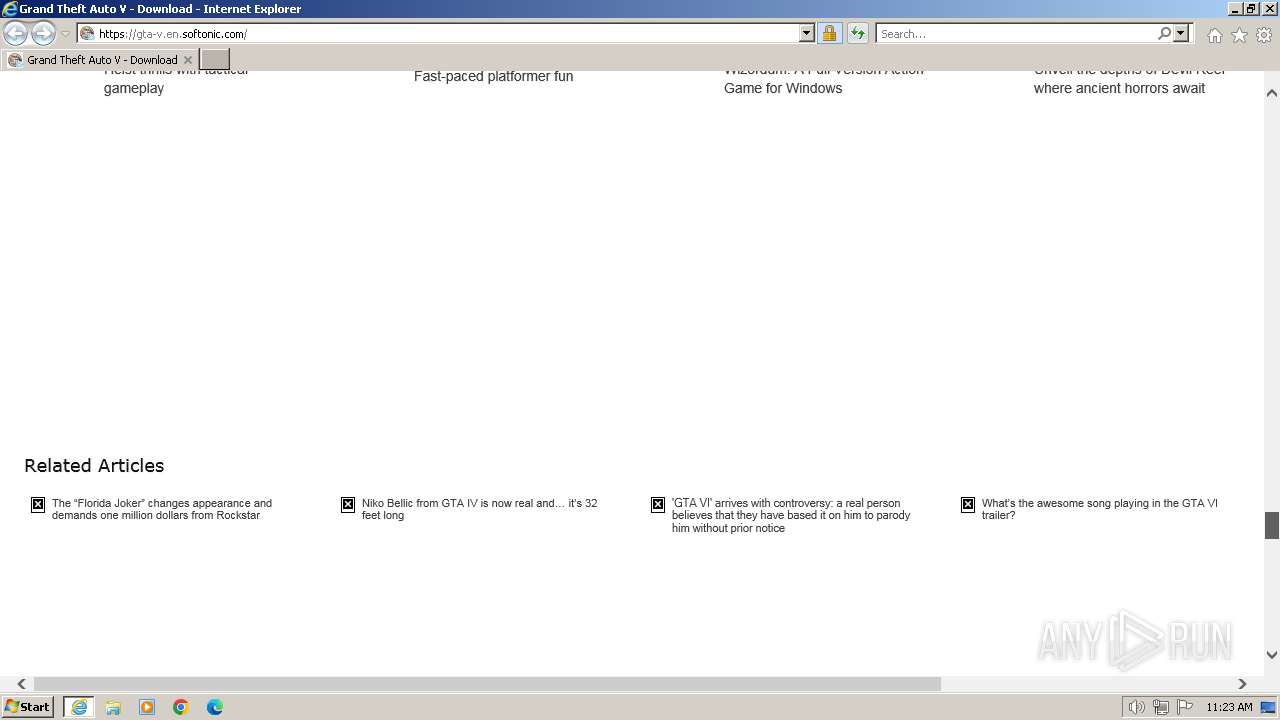Screen dimensions: 1280x720
Task: Click the security lock icon
Action: pos(829,33)
